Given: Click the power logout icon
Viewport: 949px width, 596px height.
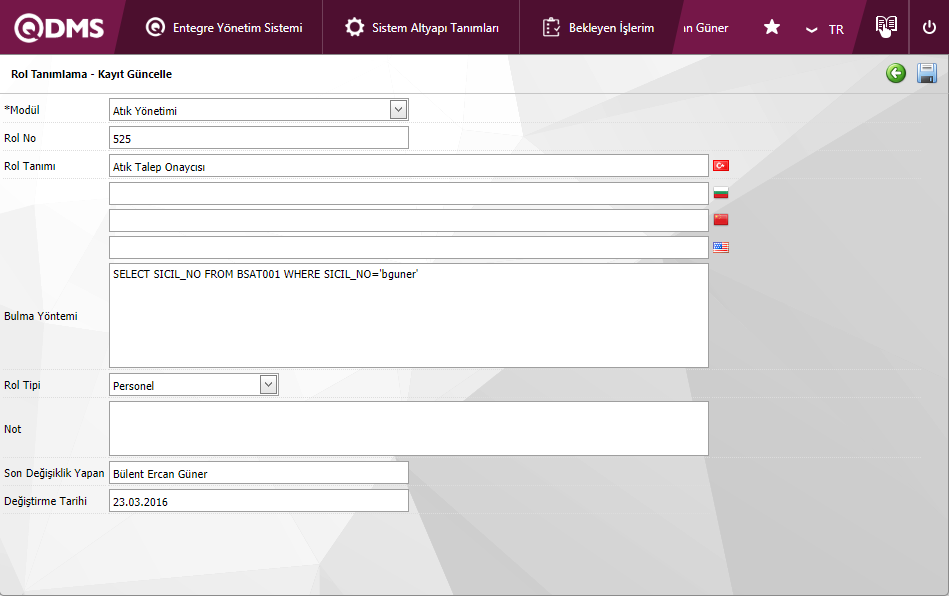Looking at the screenshot, I should 929,28.
